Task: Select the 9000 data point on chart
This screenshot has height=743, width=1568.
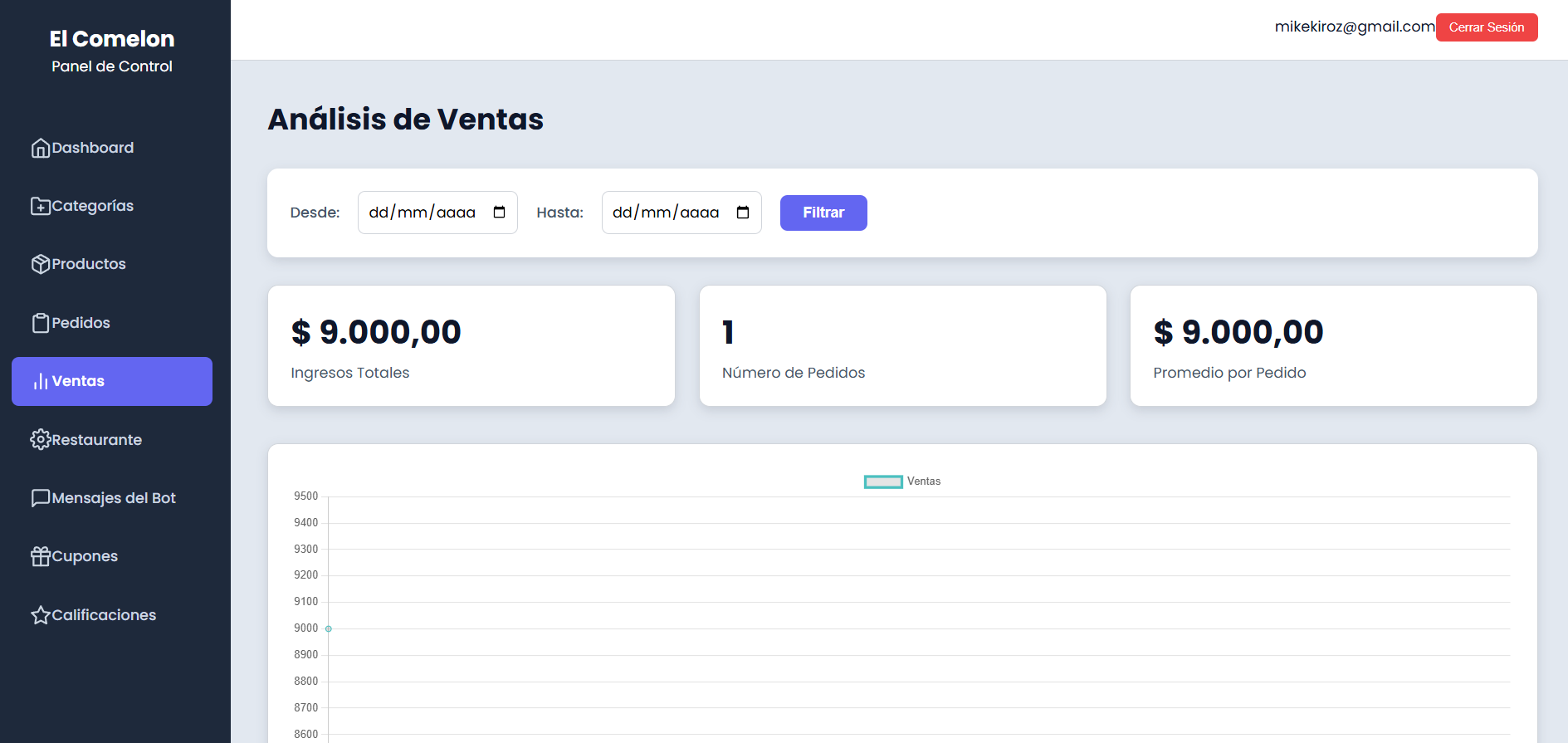Action: click(329, 628)
